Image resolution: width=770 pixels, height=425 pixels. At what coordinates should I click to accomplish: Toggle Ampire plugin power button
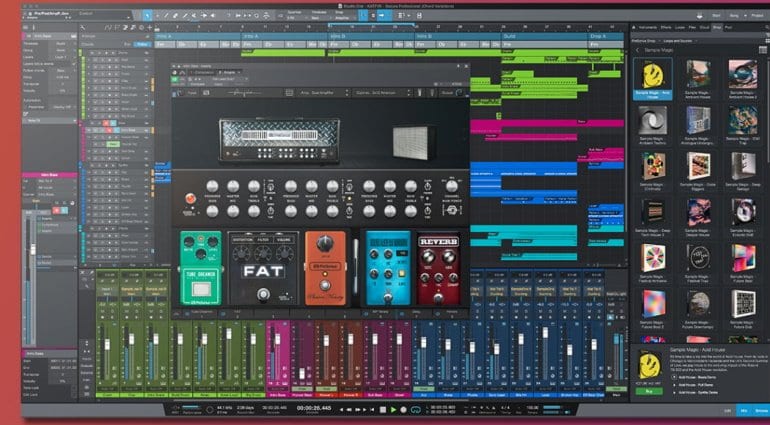(174, 79)
